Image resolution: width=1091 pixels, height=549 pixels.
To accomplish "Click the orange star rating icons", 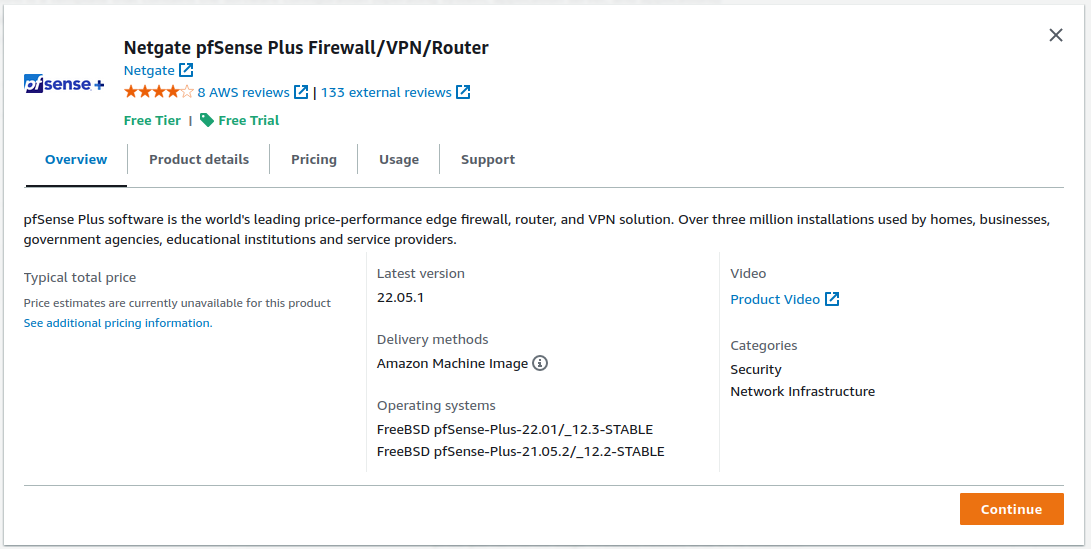I will [x=158, y=92].
